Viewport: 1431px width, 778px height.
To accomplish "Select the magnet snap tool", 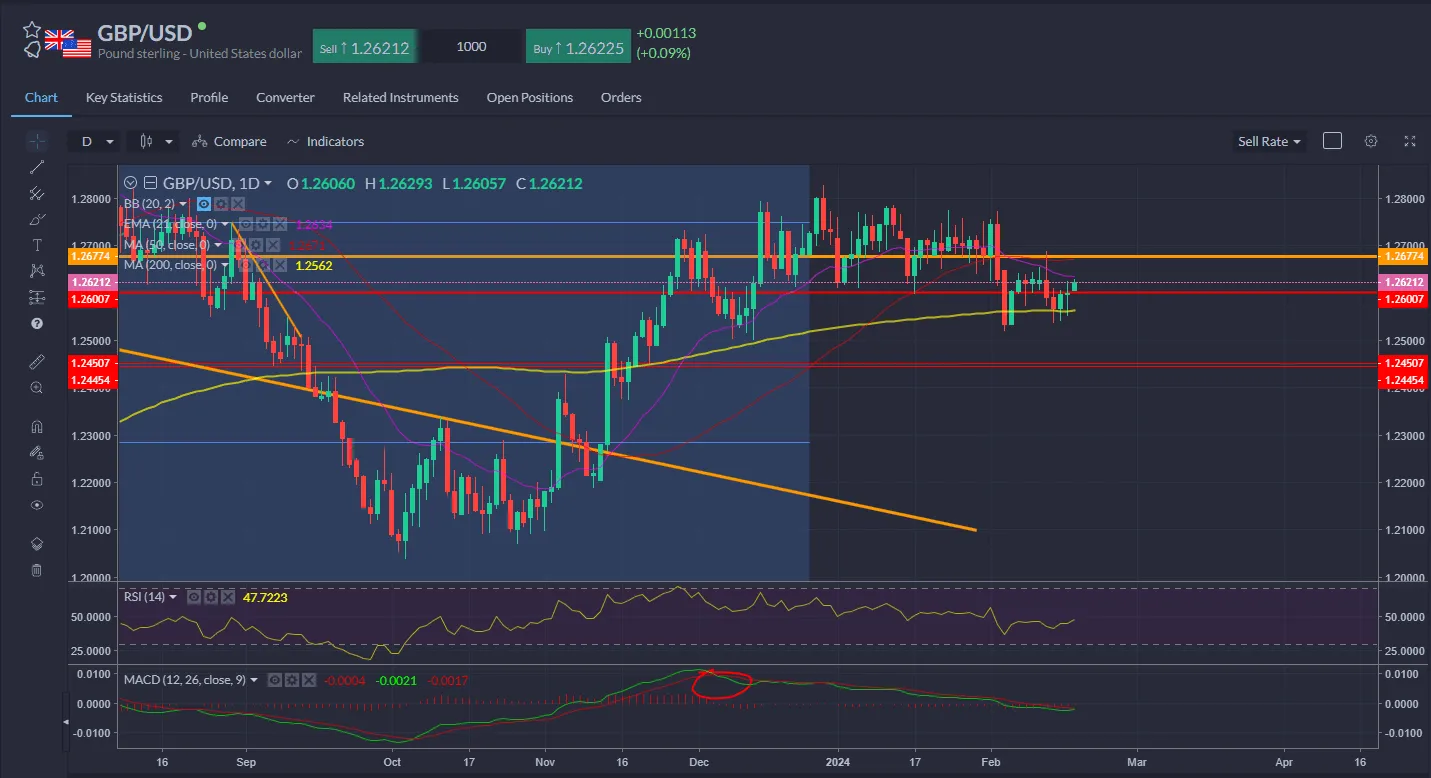I will [x=36, y=426].
